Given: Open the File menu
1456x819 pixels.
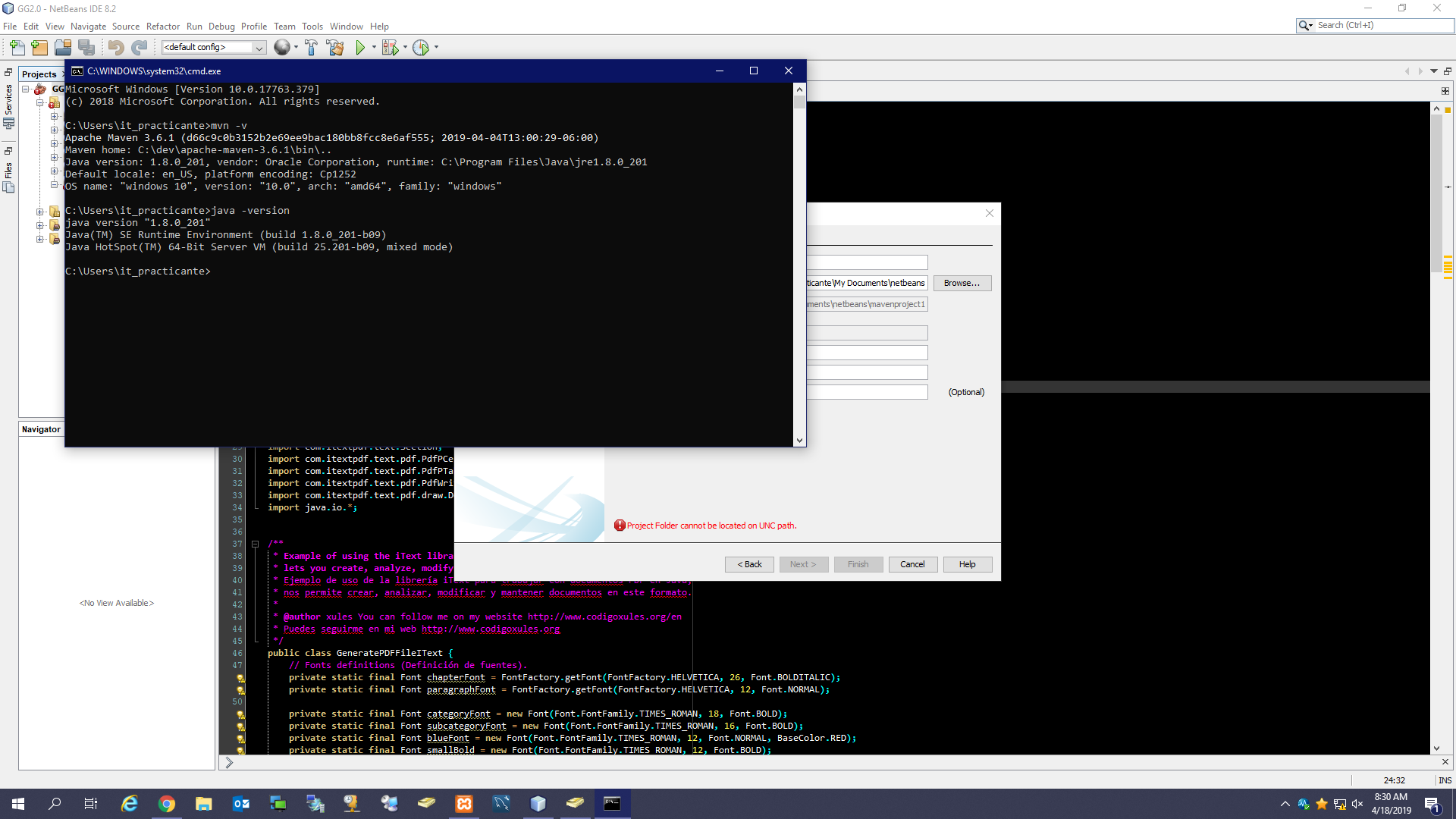Looking at the screenshot, I should tap(10, 26).
